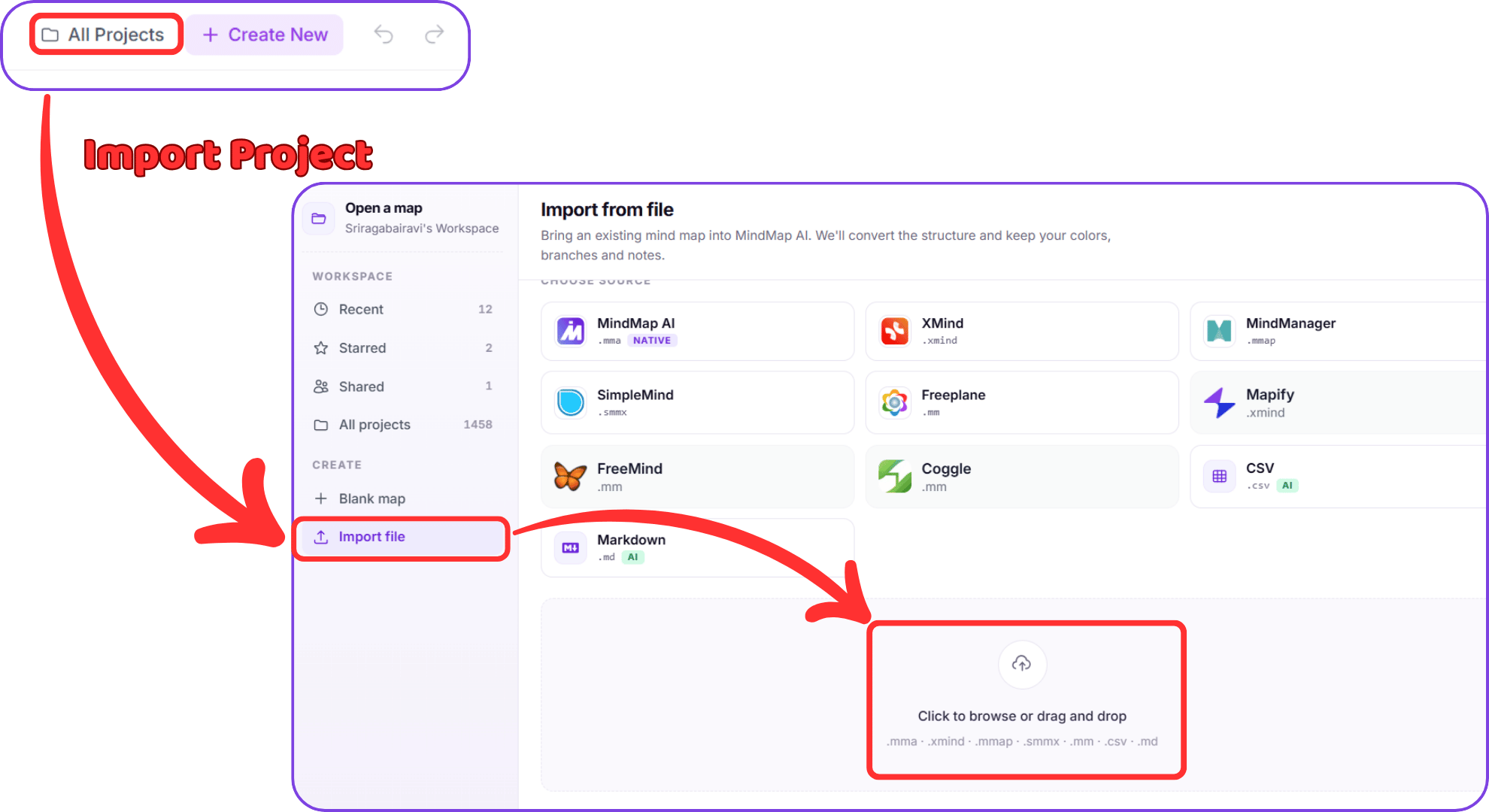Click the Mapify lightning icon
1489x812 pixels.
[x=1219, y=403]
